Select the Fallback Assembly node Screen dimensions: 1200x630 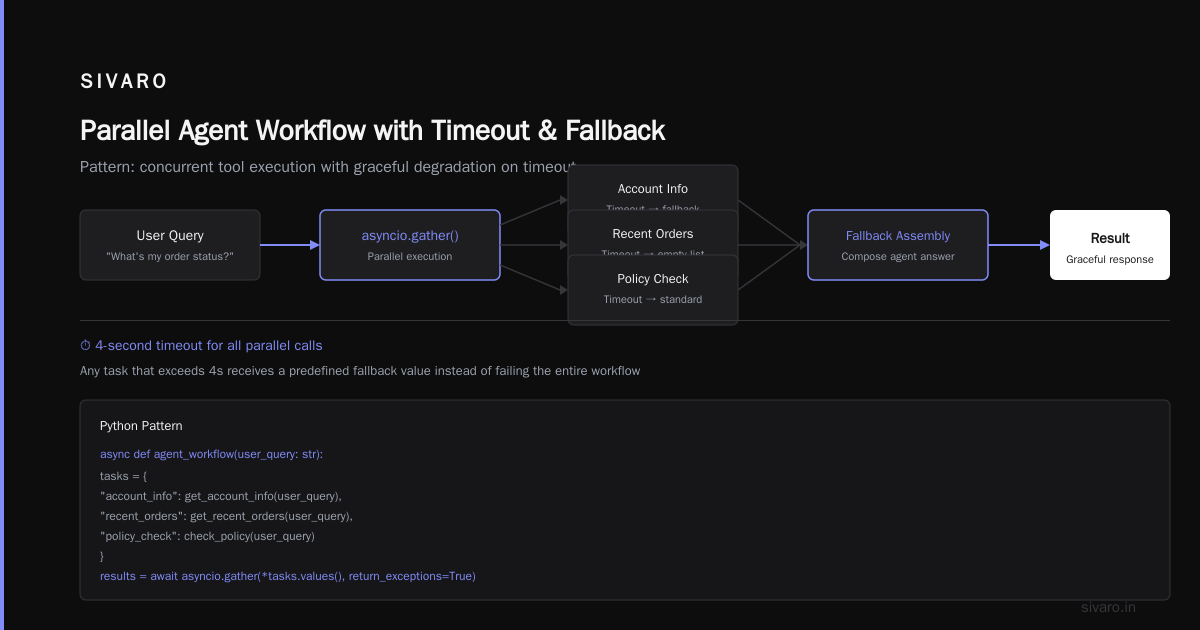[x=898, y=245]
